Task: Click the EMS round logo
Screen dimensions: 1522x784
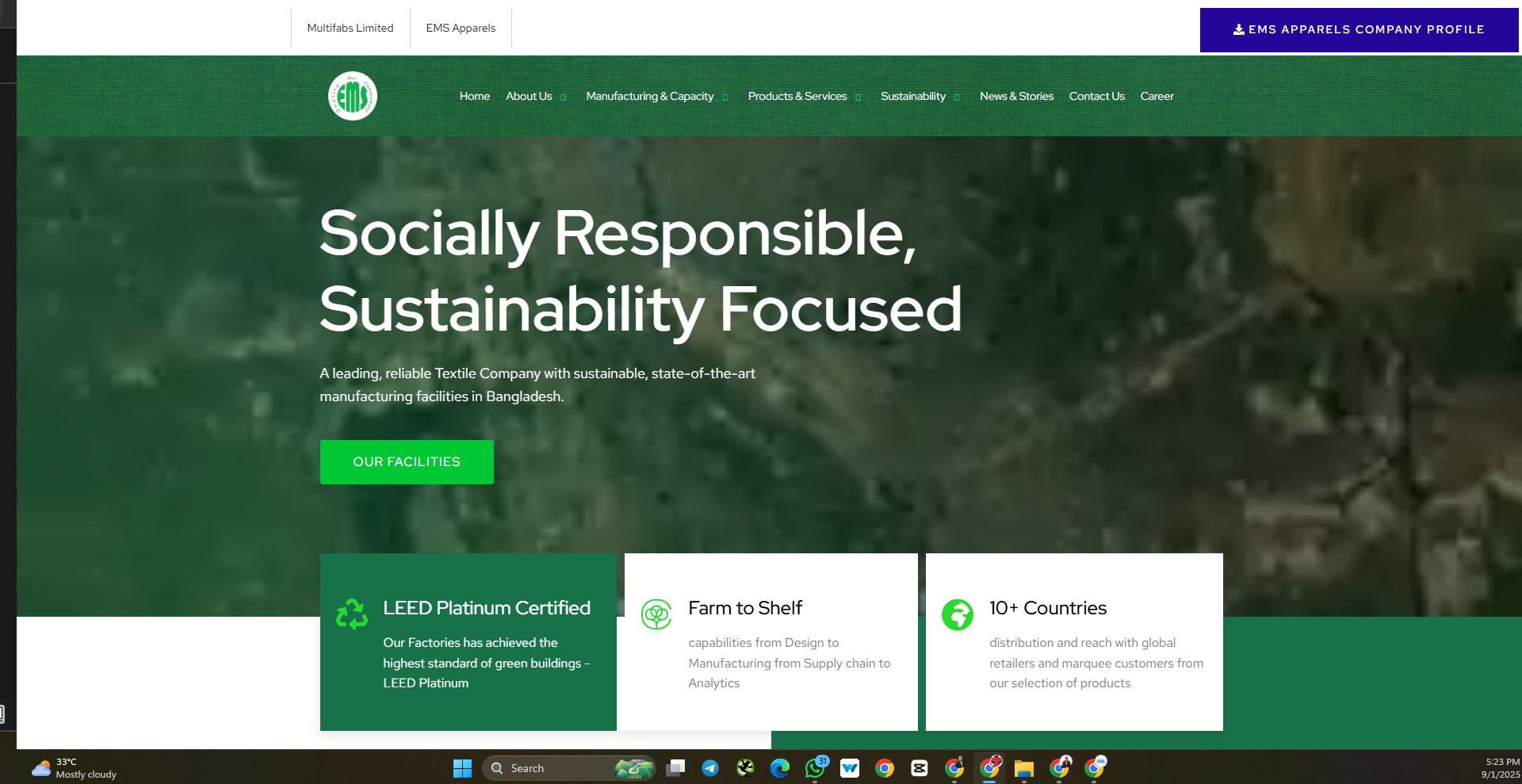Action: coord(353,96)
